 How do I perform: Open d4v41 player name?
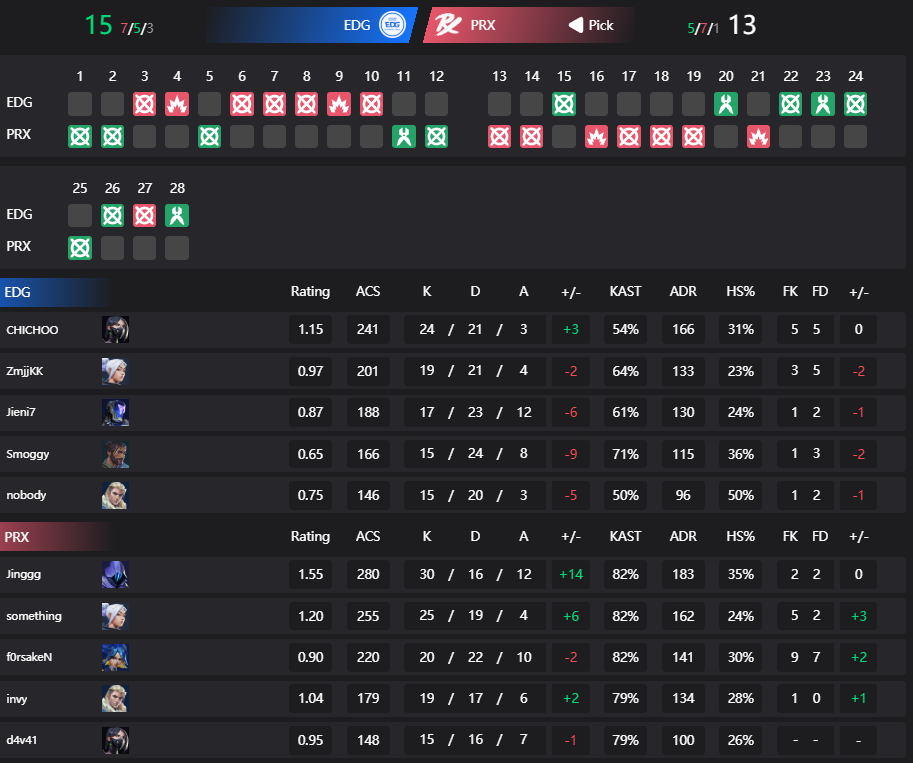point(22,740)
